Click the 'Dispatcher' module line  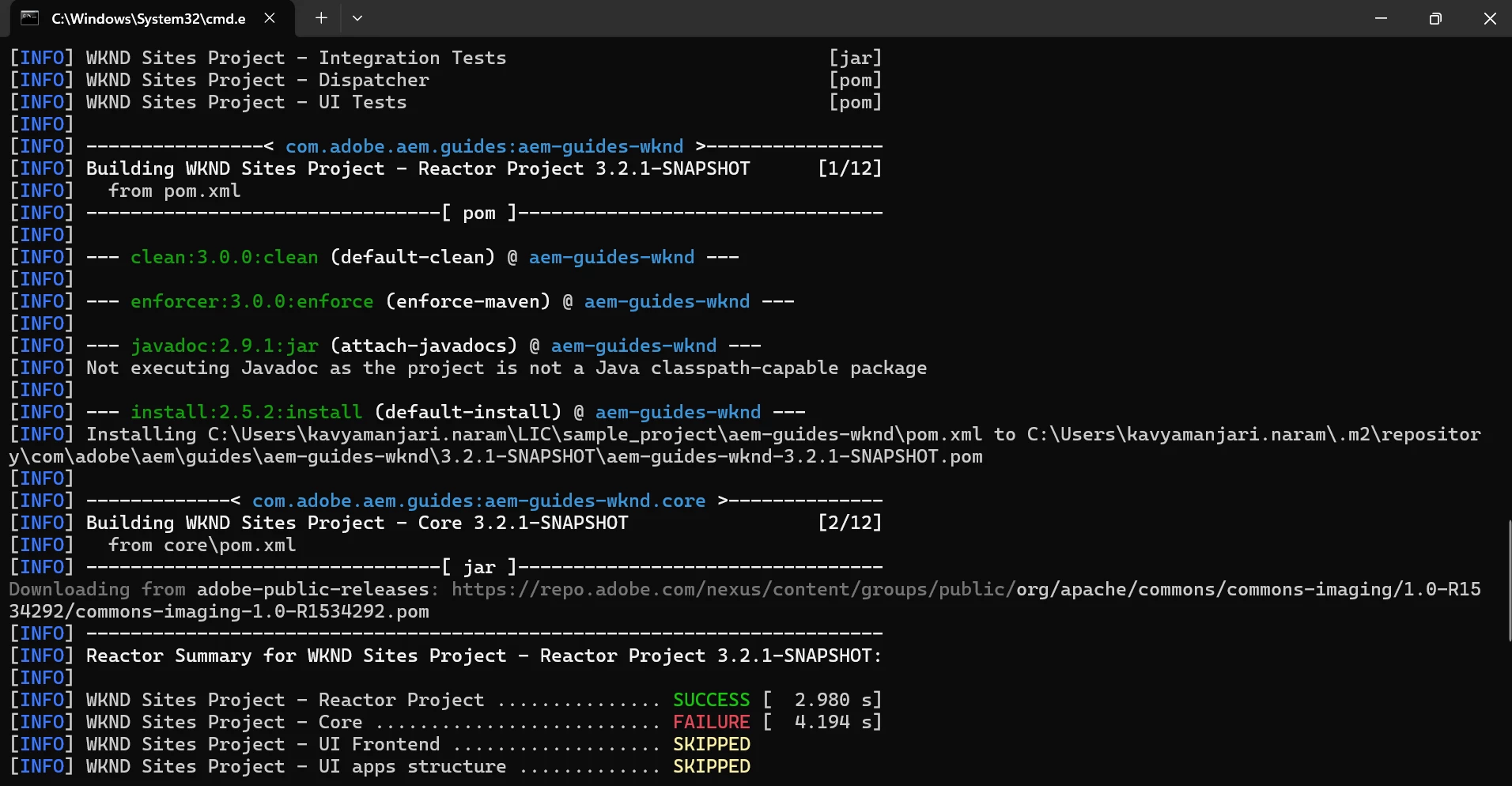[257, 80]
